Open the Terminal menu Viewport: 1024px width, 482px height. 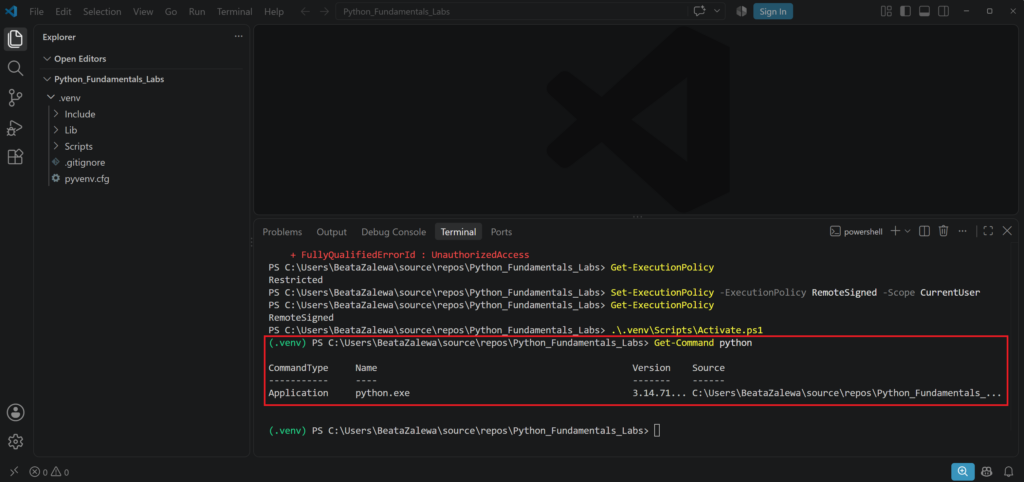pyautogui.click(x=234, y=12)
